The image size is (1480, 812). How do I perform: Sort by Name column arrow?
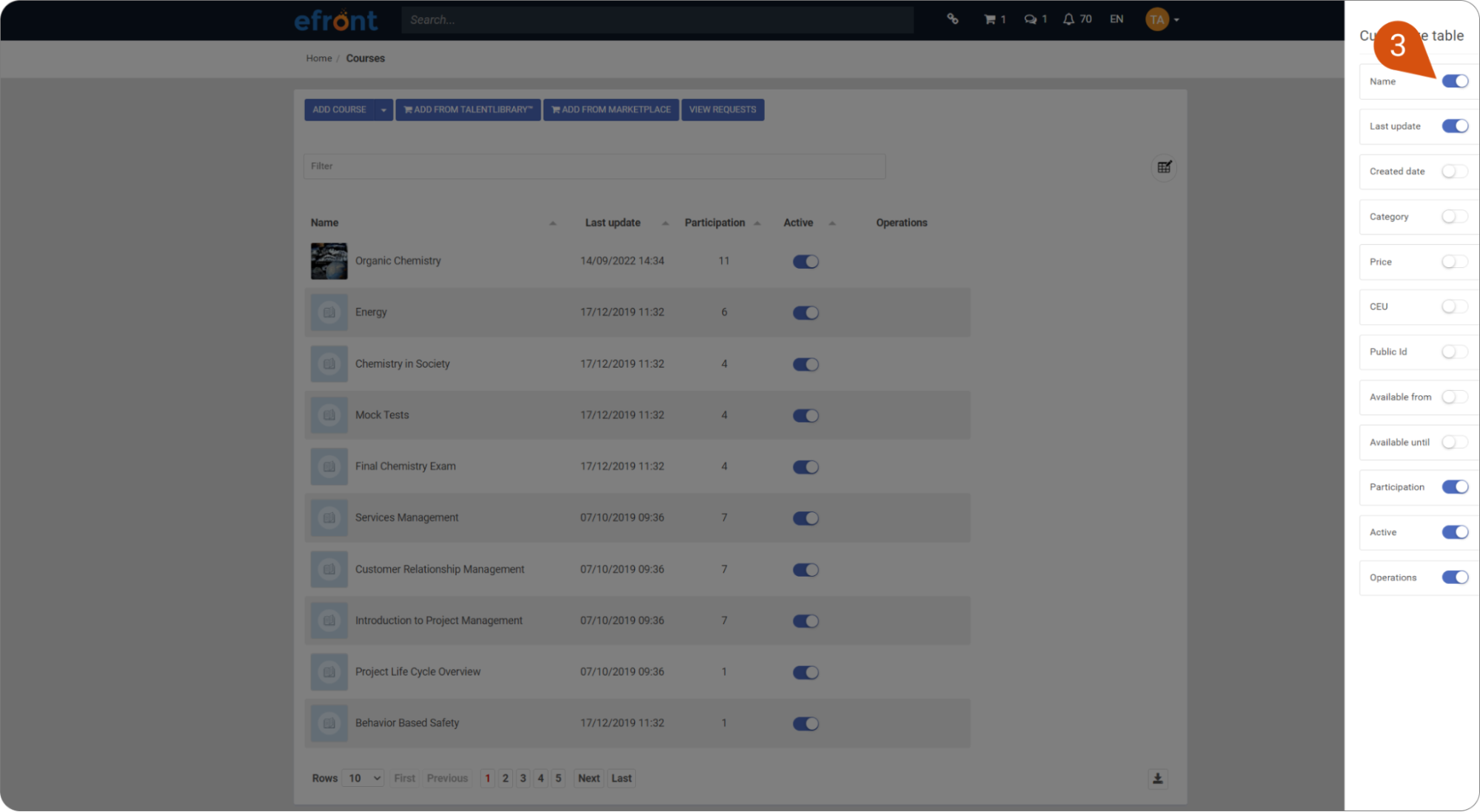(x=552, y=223)
